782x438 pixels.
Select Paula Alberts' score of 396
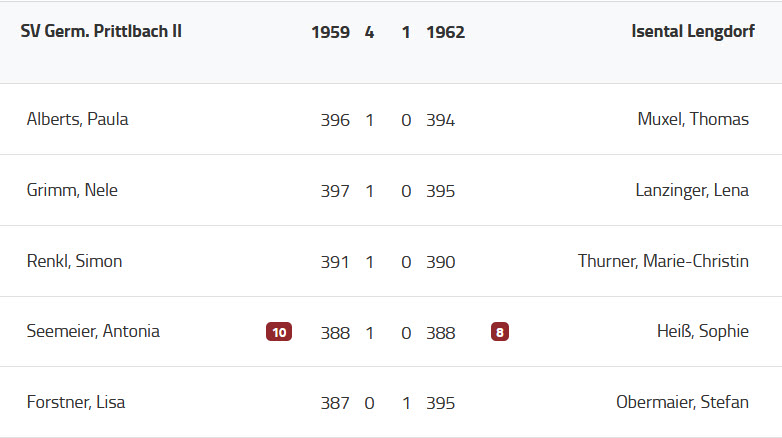335,120
